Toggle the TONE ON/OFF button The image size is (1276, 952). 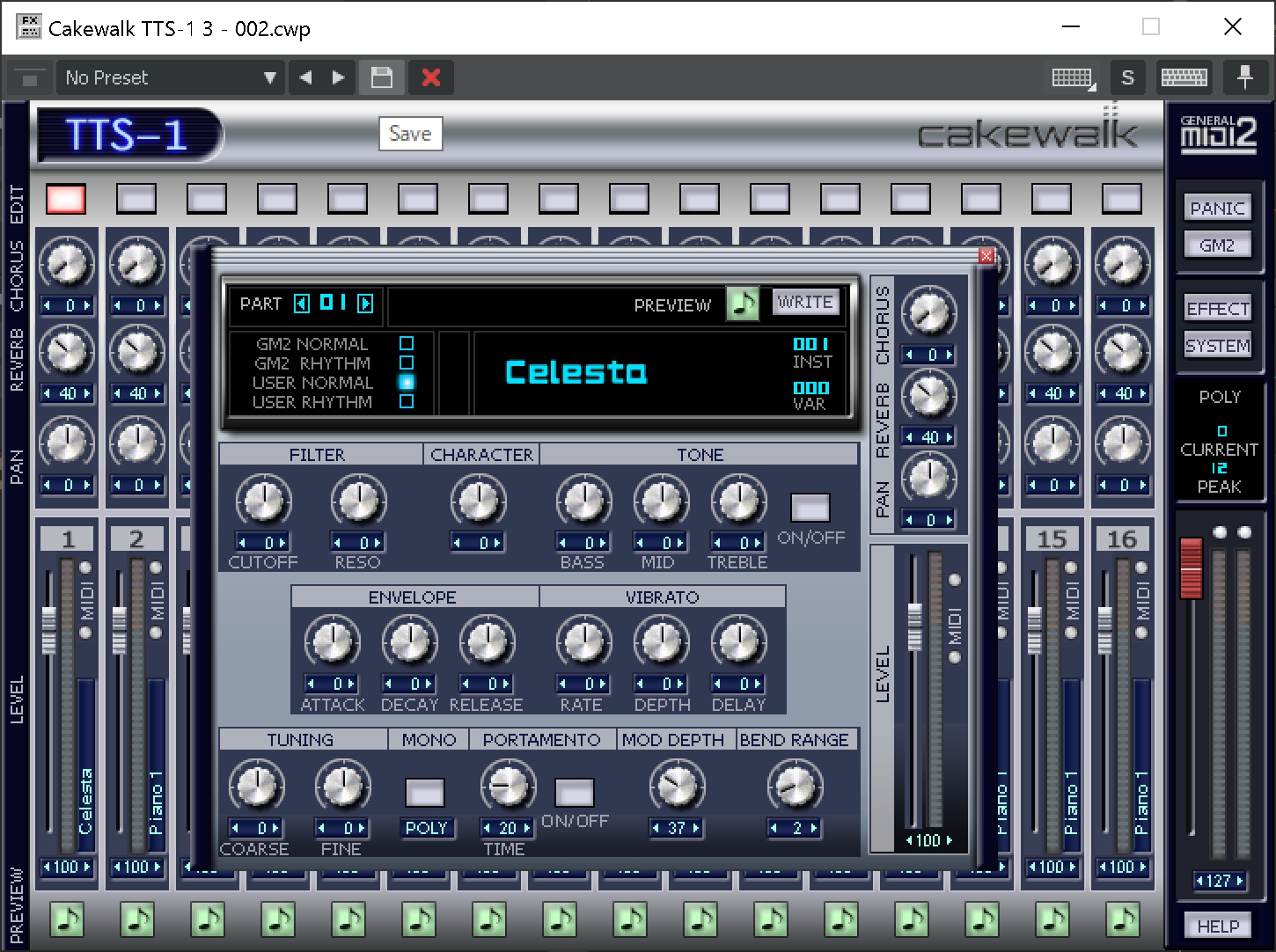click(810, 508)
